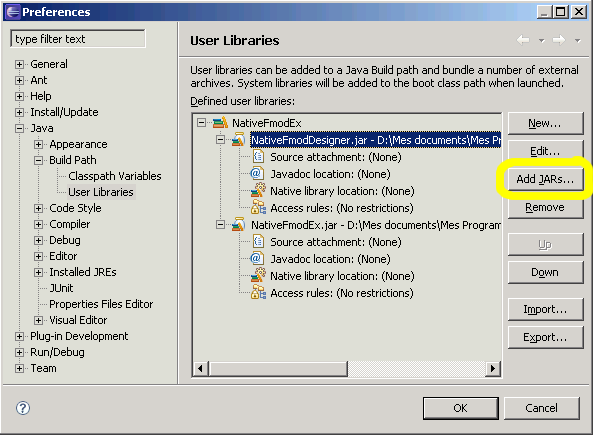Select Classpath Variables in the tree
The width and height of the screenshot is (593, 435).
pos(115,176)
